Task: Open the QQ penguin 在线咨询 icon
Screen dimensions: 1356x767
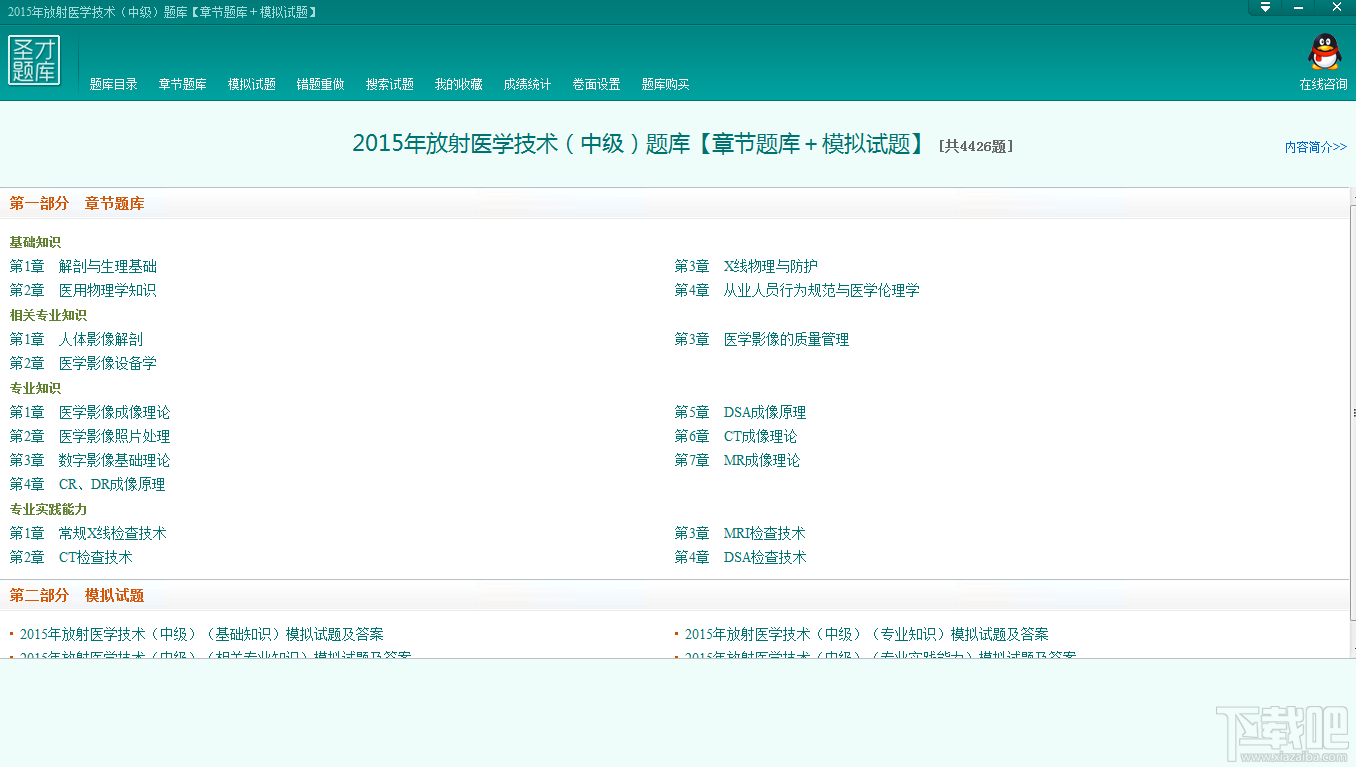Action: (1324, 52)
